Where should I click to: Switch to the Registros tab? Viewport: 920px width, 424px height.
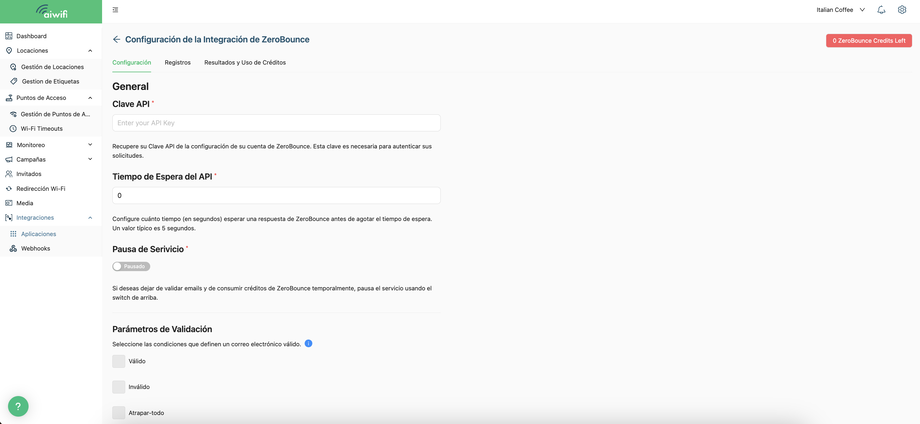click(x=178, y=62)
